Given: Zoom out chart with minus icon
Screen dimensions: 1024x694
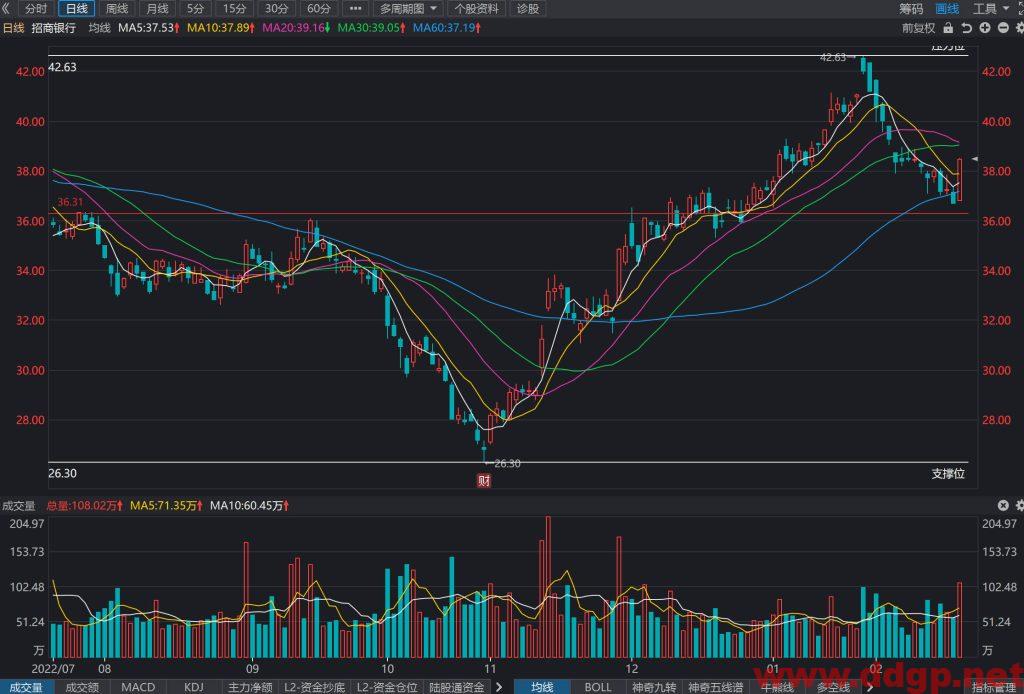Looking at the screenshot, I should point(1003,28).
